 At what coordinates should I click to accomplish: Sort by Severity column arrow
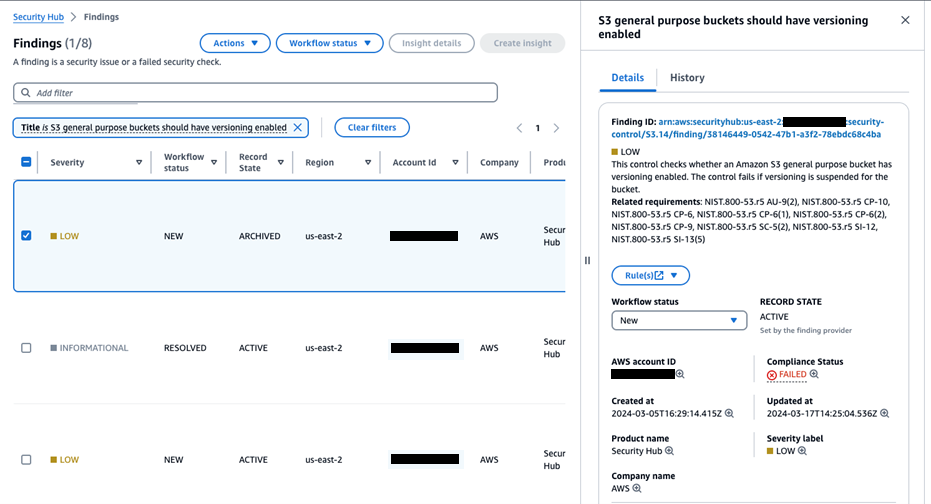tap(139, 162)
